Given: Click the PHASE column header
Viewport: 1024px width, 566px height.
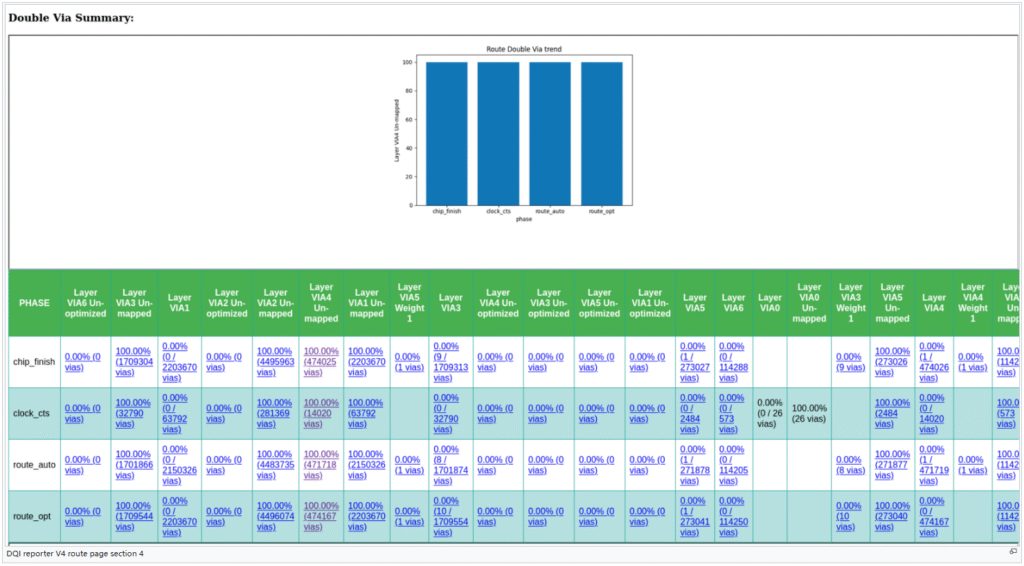Looking at the screenshot, I should tap(34, 303).
